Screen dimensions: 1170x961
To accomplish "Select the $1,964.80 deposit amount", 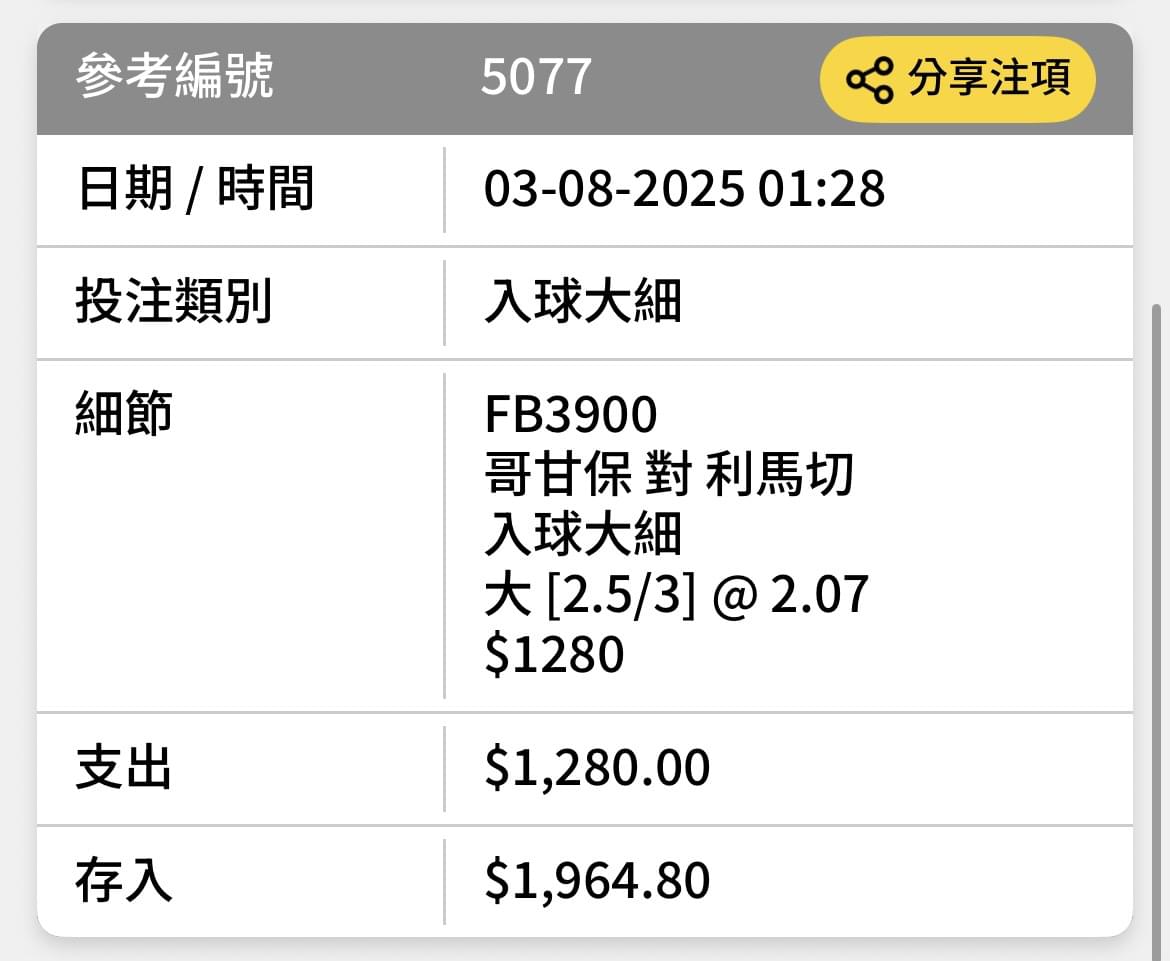I will point(597,881).
